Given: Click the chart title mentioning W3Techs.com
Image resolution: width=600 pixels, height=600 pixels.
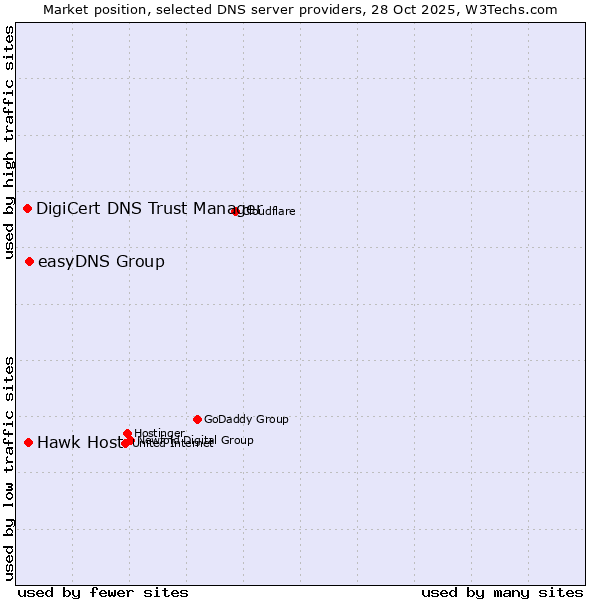Looking at the screenshot, I should point(300,9).
